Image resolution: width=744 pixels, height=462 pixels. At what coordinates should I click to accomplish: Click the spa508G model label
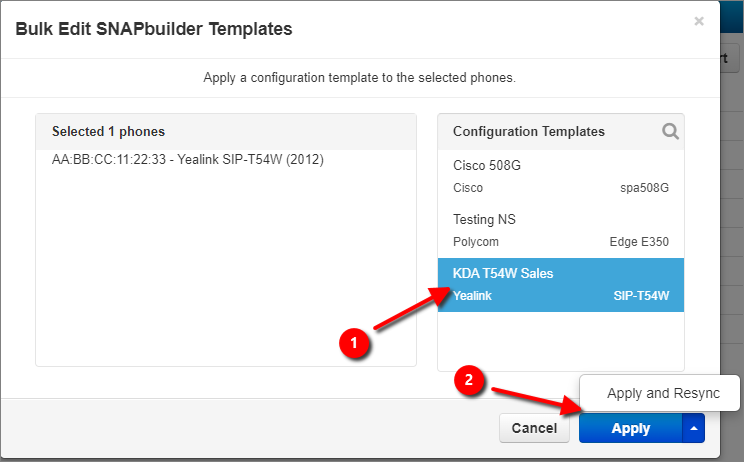click(644, 188)
